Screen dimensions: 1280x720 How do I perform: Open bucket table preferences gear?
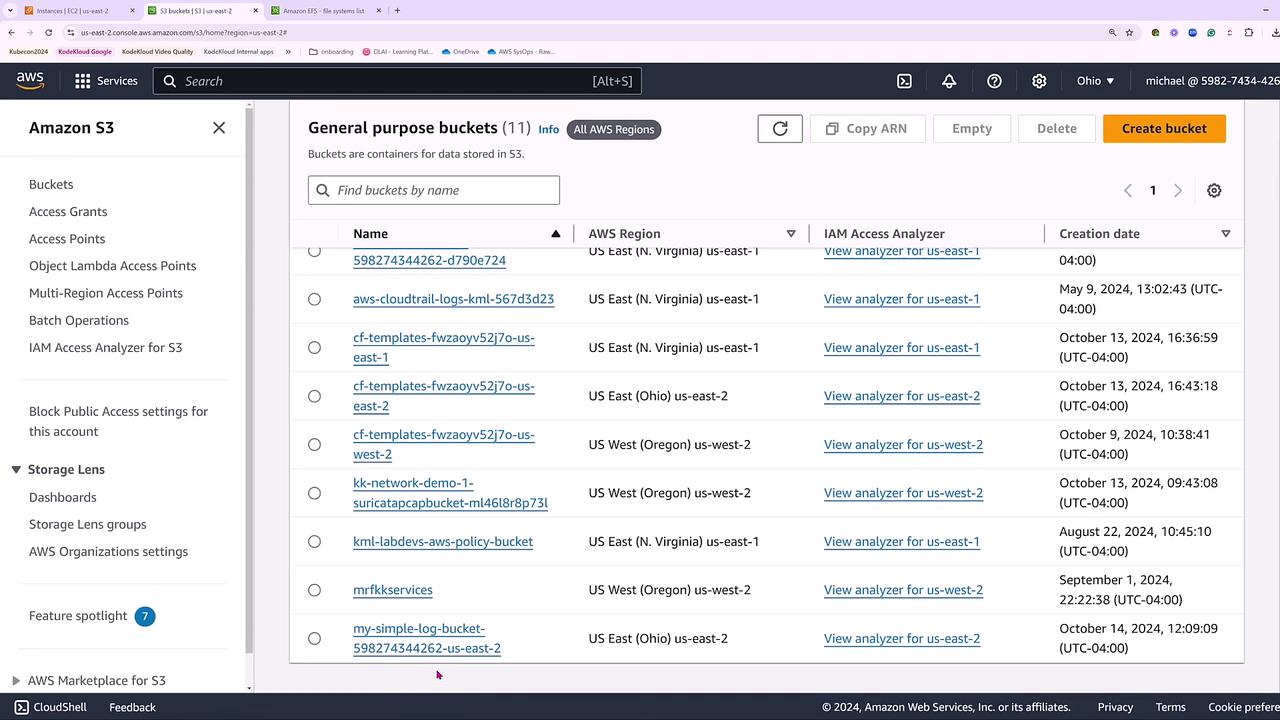(x=1214, y=190)
